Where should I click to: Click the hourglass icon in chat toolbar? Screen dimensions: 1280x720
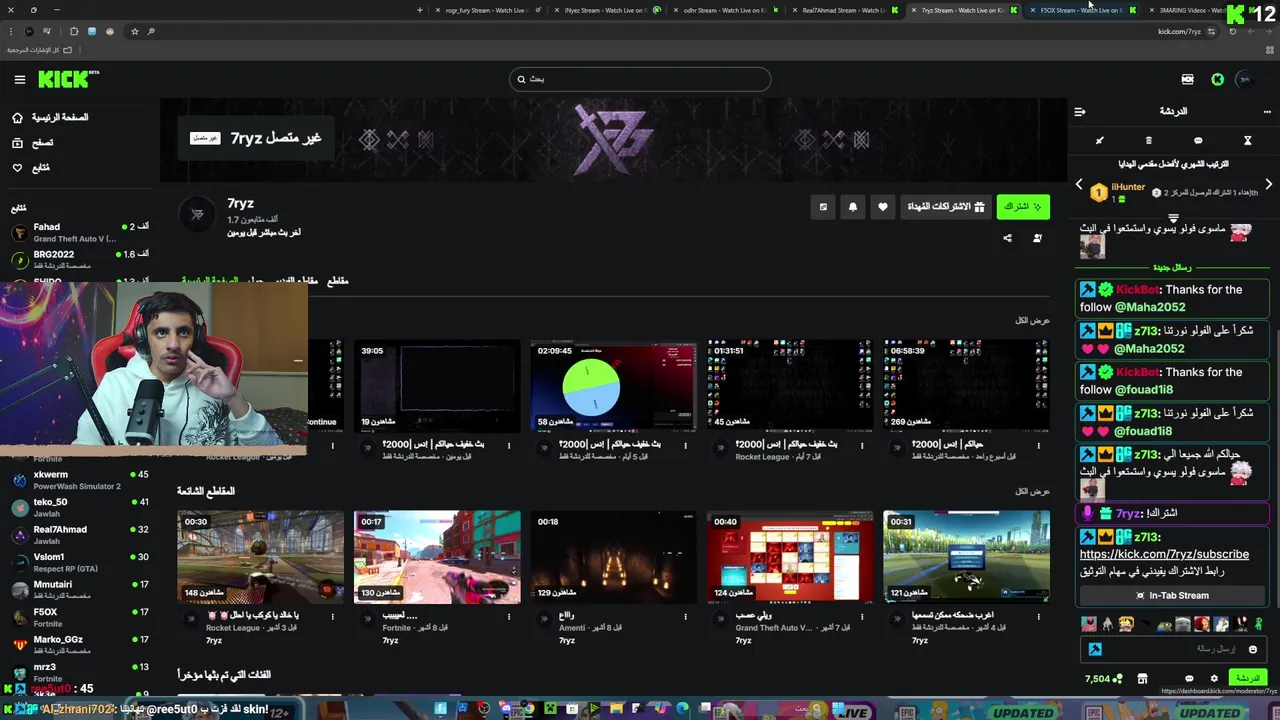pyautogui.click(x=1247, y=141)
